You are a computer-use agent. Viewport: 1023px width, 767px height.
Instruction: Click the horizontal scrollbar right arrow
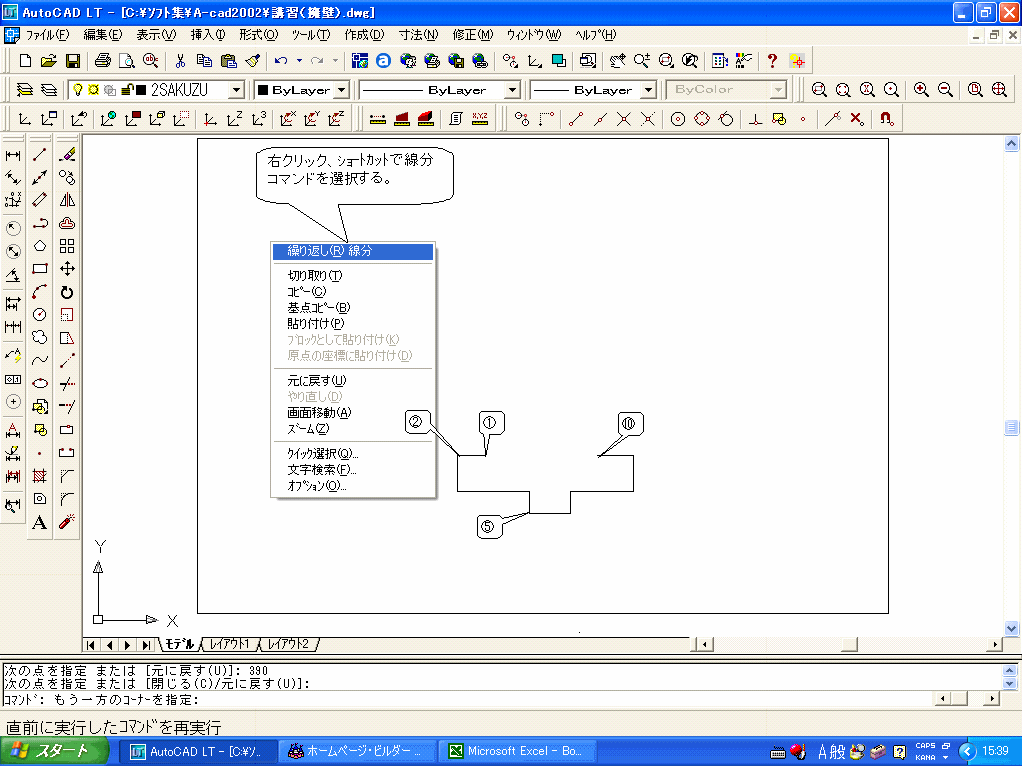pyautogui.click(x=995, y=644)
